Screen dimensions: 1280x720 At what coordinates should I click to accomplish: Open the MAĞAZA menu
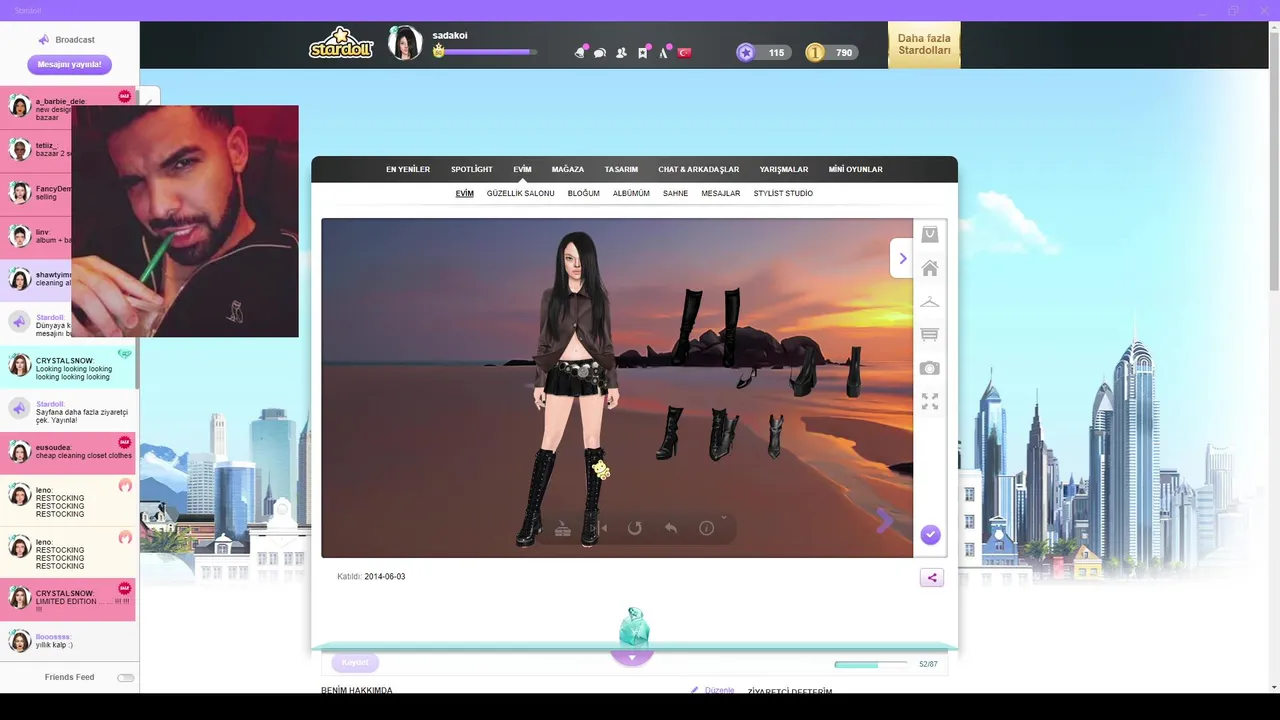tap(568, 169)
